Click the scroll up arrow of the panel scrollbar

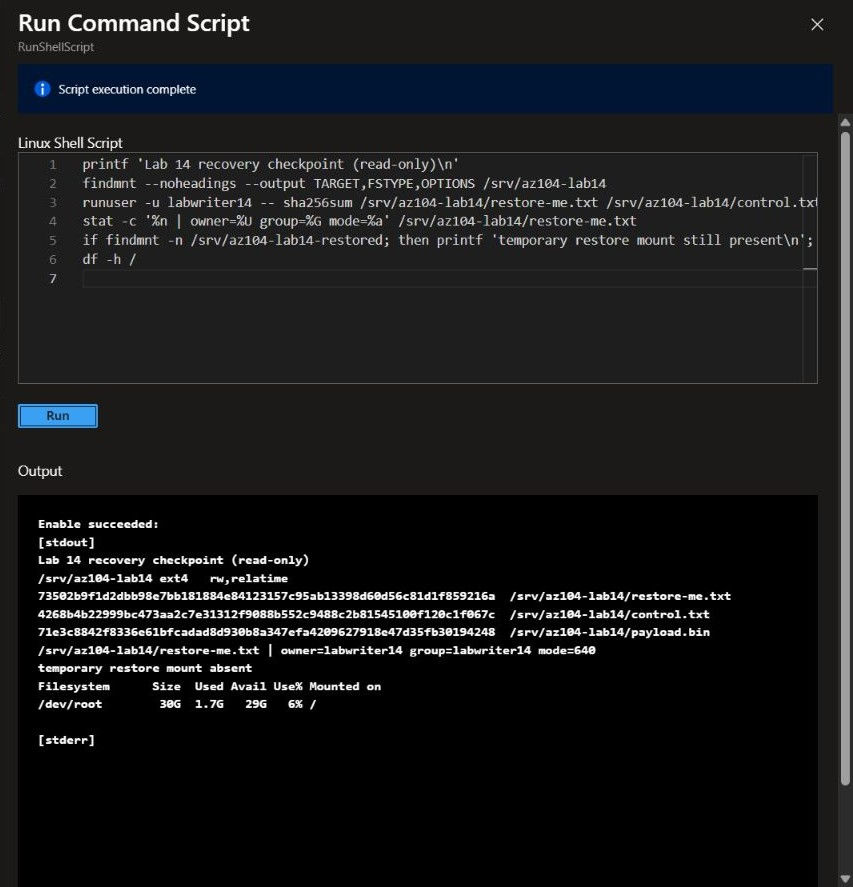coord(846,122)
